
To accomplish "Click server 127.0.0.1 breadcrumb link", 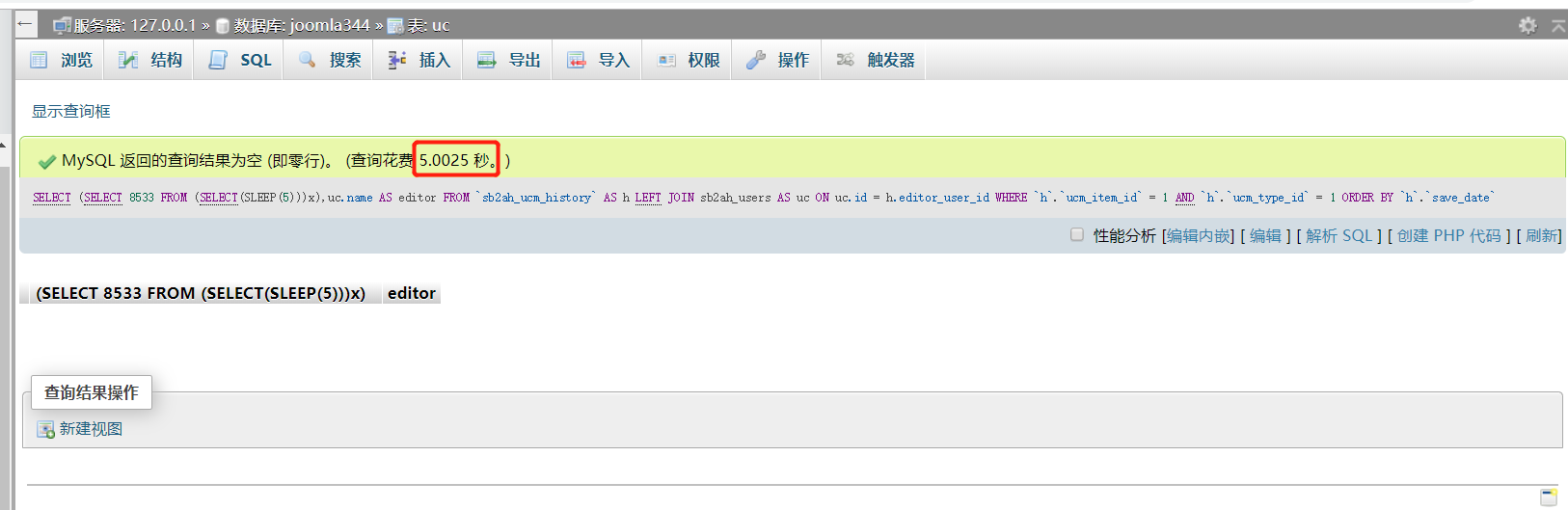I will pos(135,25).
